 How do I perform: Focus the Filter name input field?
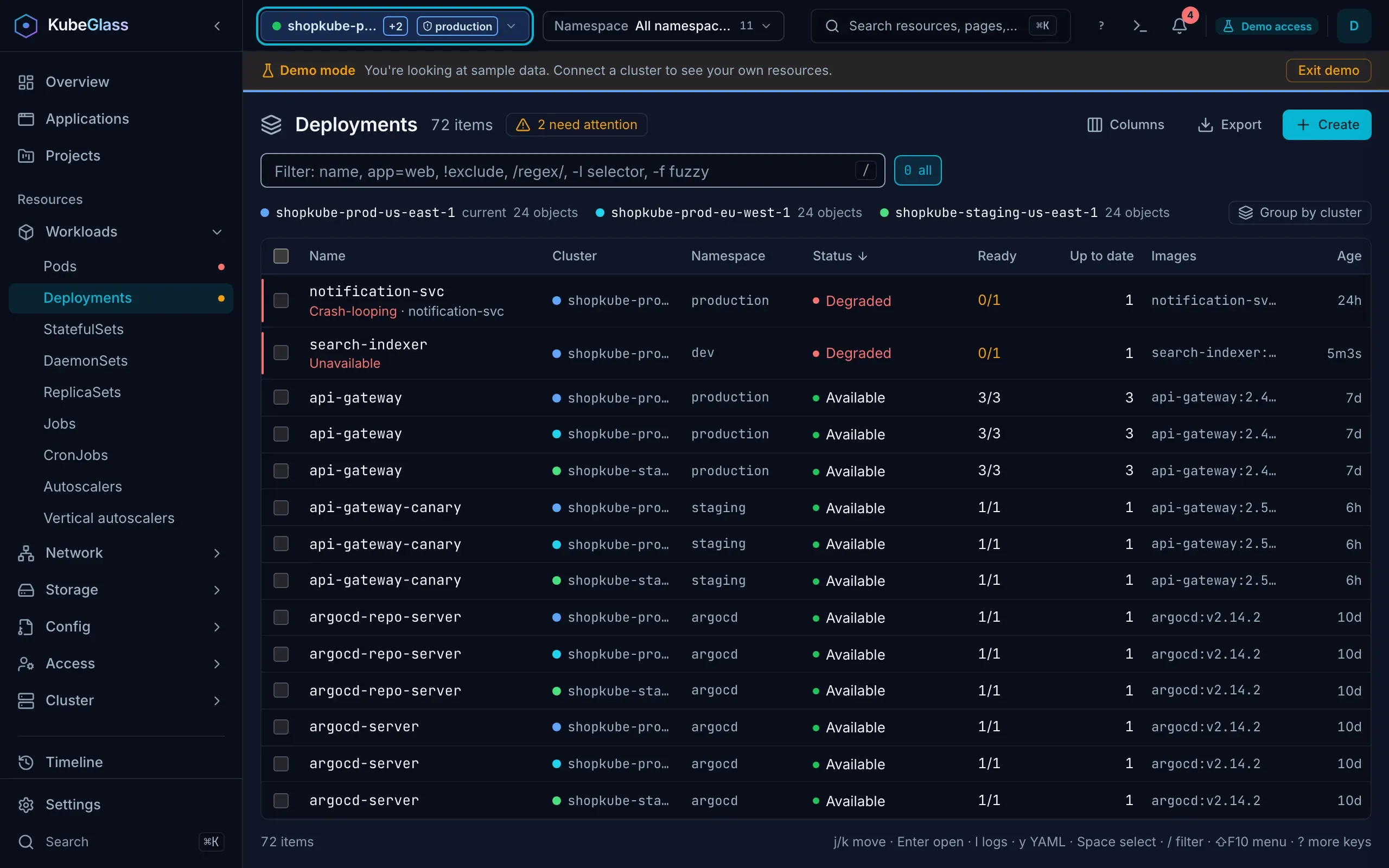tap(572, 170)
